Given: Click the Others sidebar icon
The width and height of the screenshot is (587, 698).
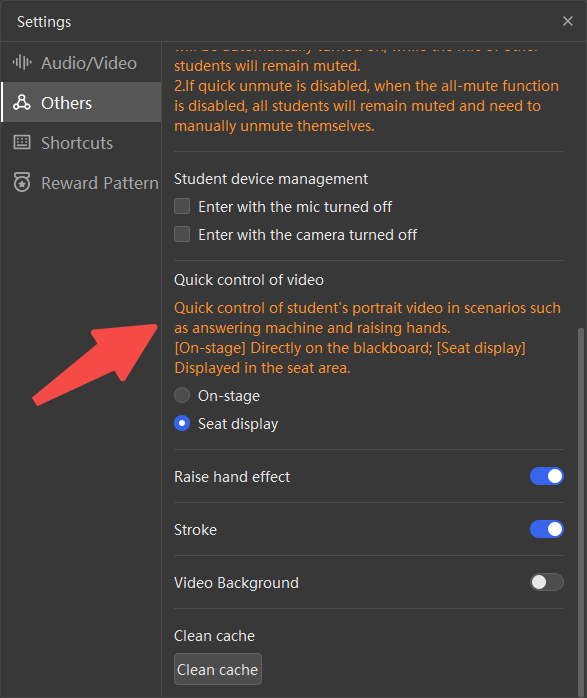Looking at the screenshot, I should click(21, 102).
